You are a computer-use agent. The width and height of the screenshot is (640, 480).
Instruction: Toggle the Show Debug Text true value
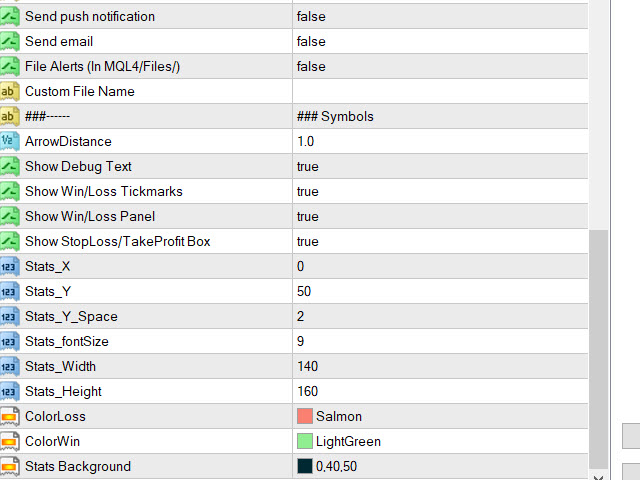click(440, 167)
